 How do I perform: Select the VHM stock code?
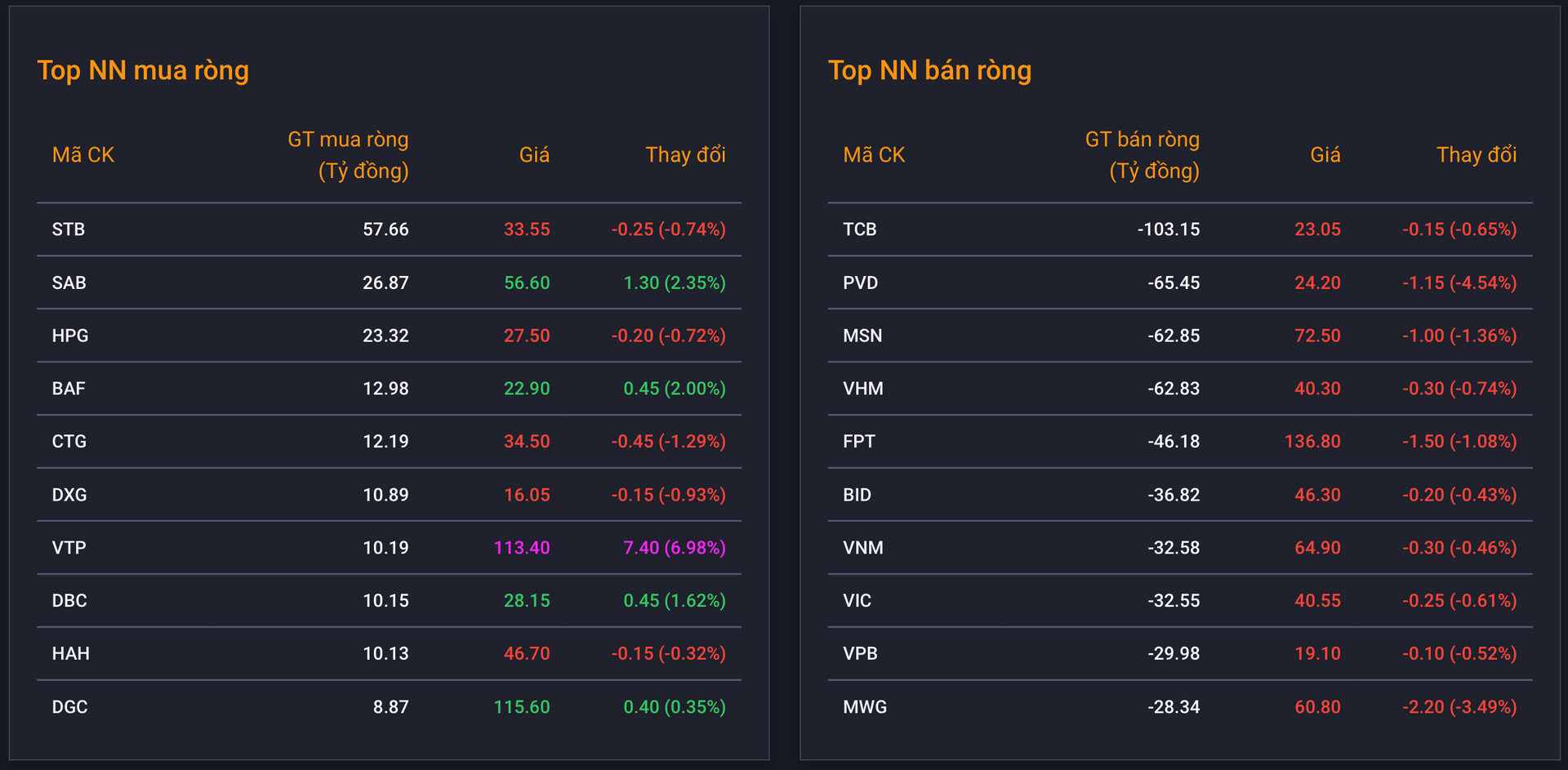[x=863, y=389]
